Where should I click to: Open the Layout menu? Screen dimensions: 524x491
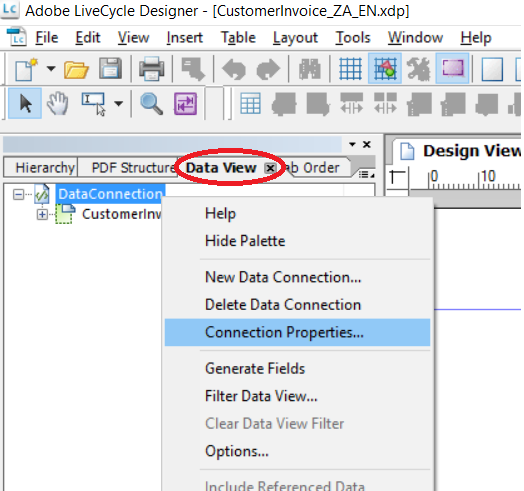(295, 38)
